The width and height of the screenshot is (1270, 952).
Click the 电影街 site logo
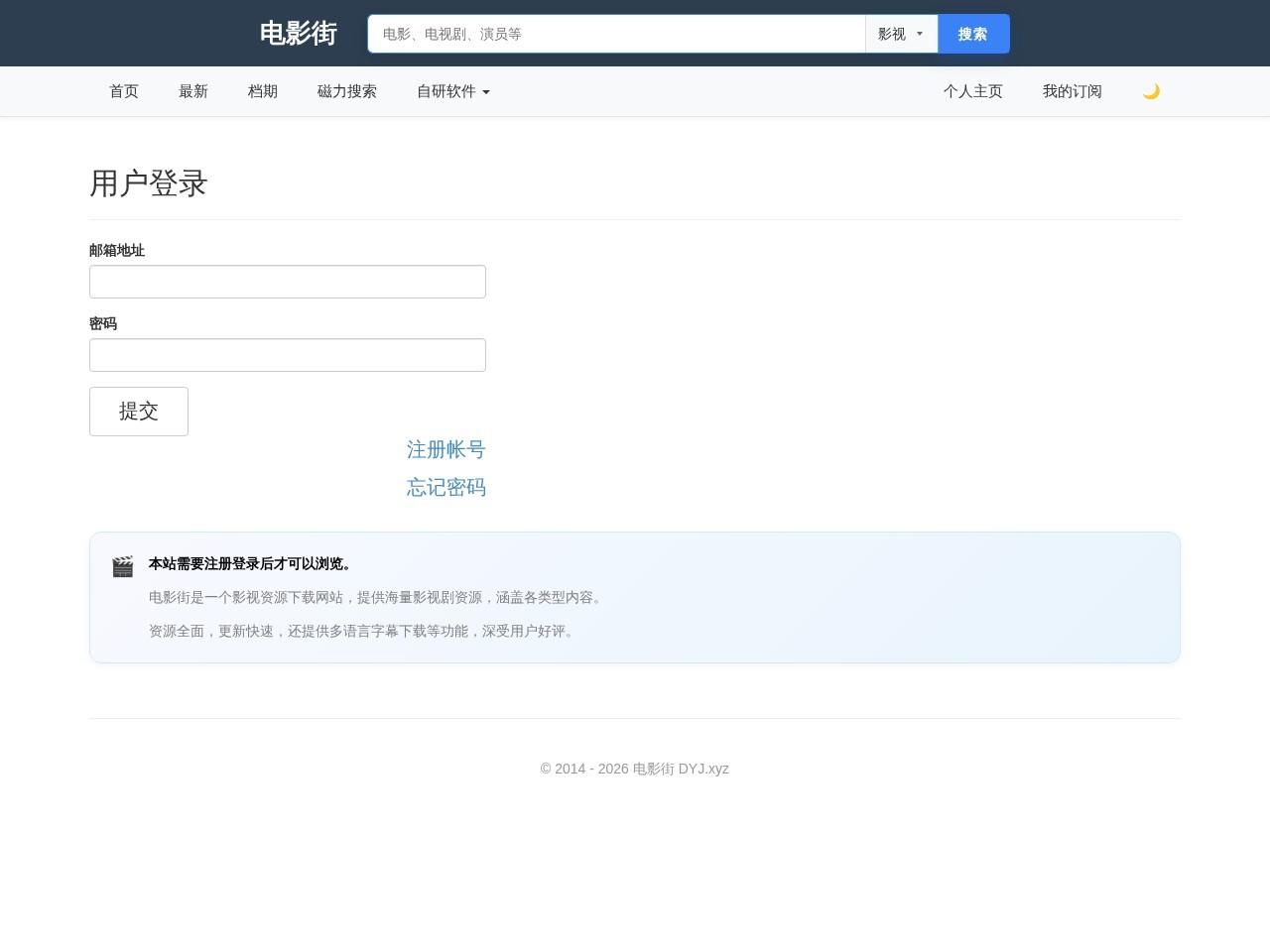point(299,34)
